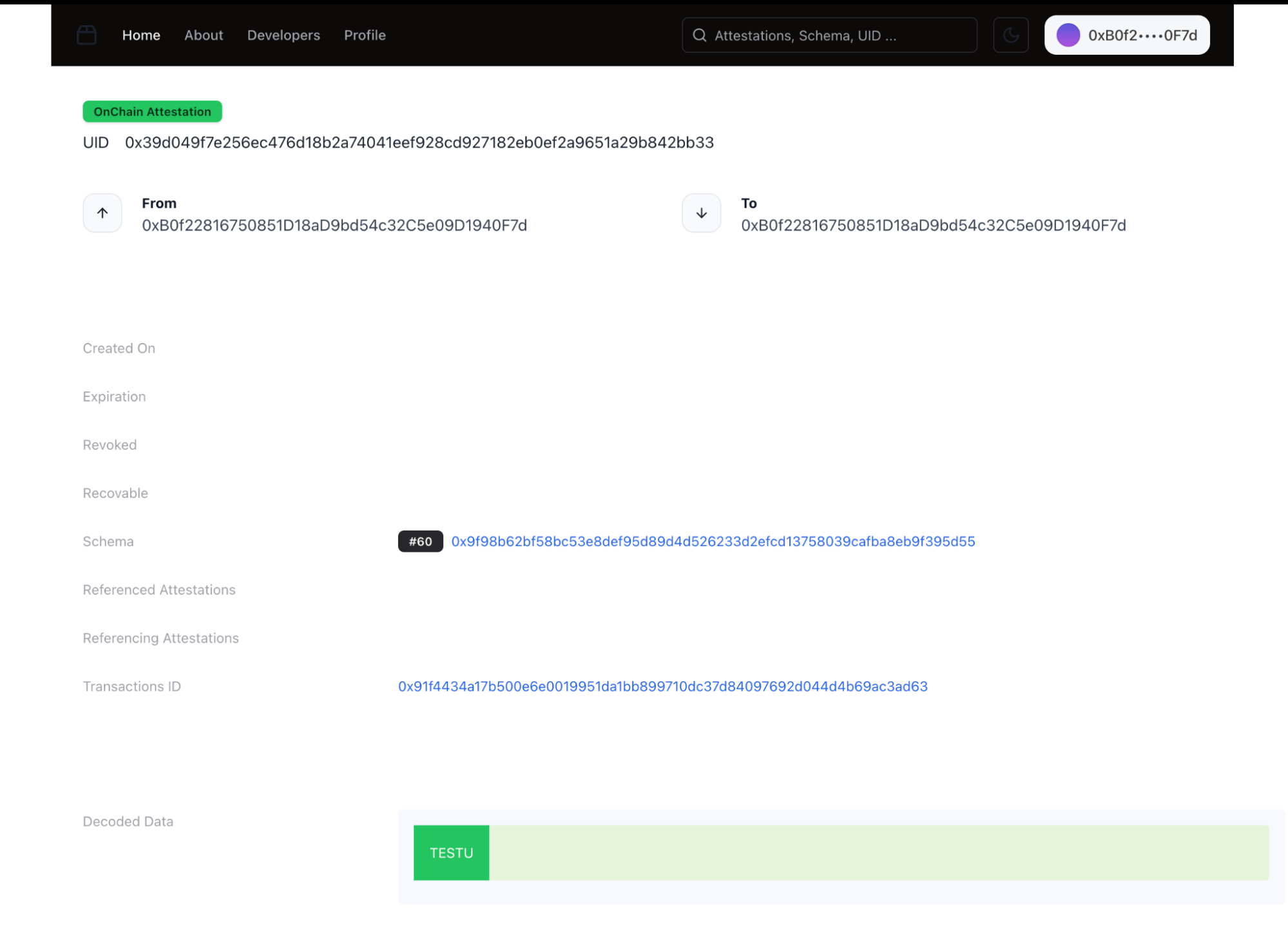Click the From address text
The image size is (1288, 927).
click(334, 225)
